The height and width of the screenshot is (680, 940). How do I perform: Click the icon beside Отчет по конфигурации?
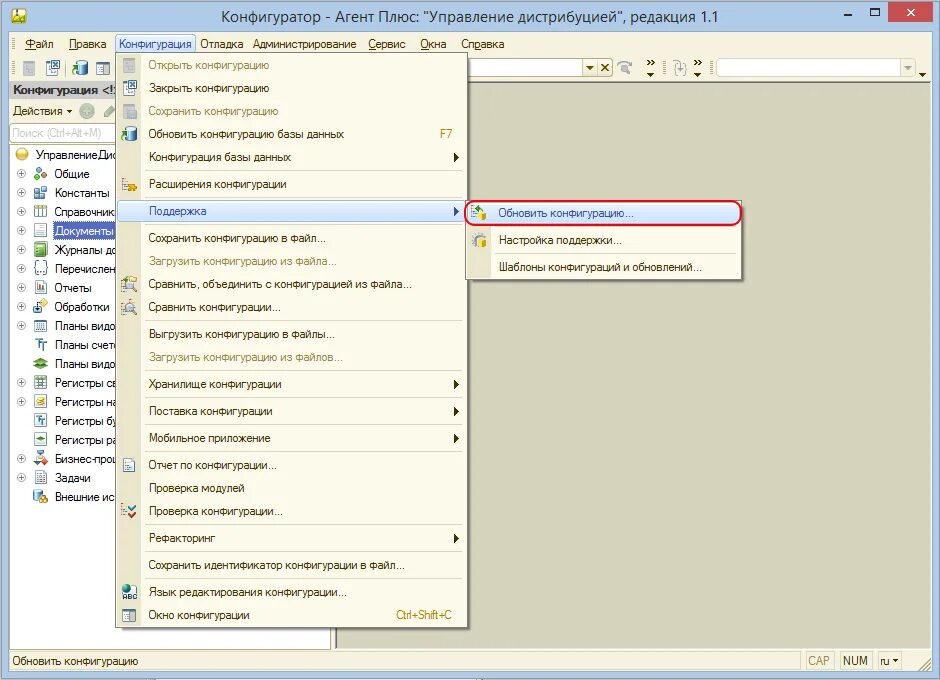(129, 465)
